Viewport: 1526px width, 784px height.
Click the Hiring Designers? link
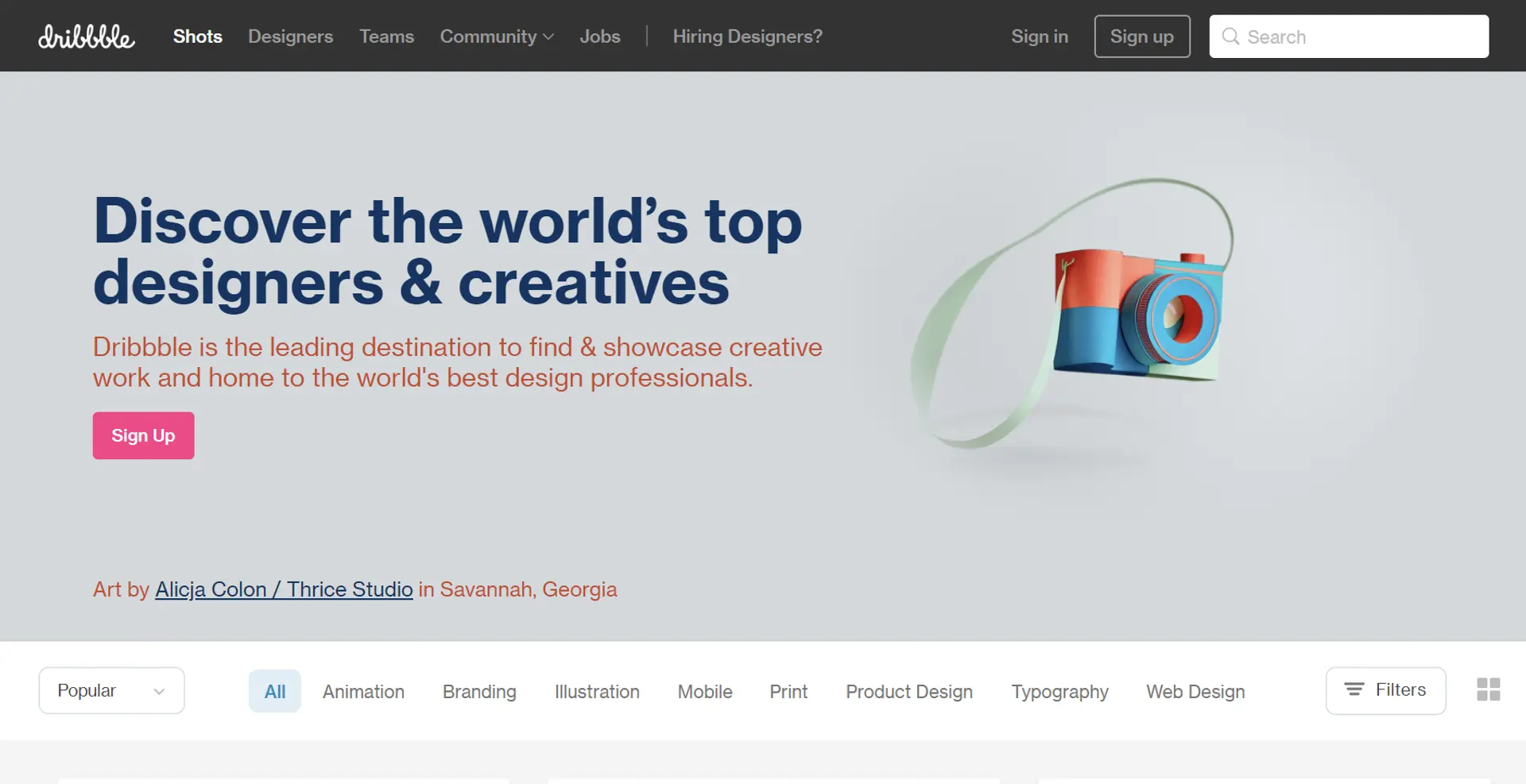(747, 37)
